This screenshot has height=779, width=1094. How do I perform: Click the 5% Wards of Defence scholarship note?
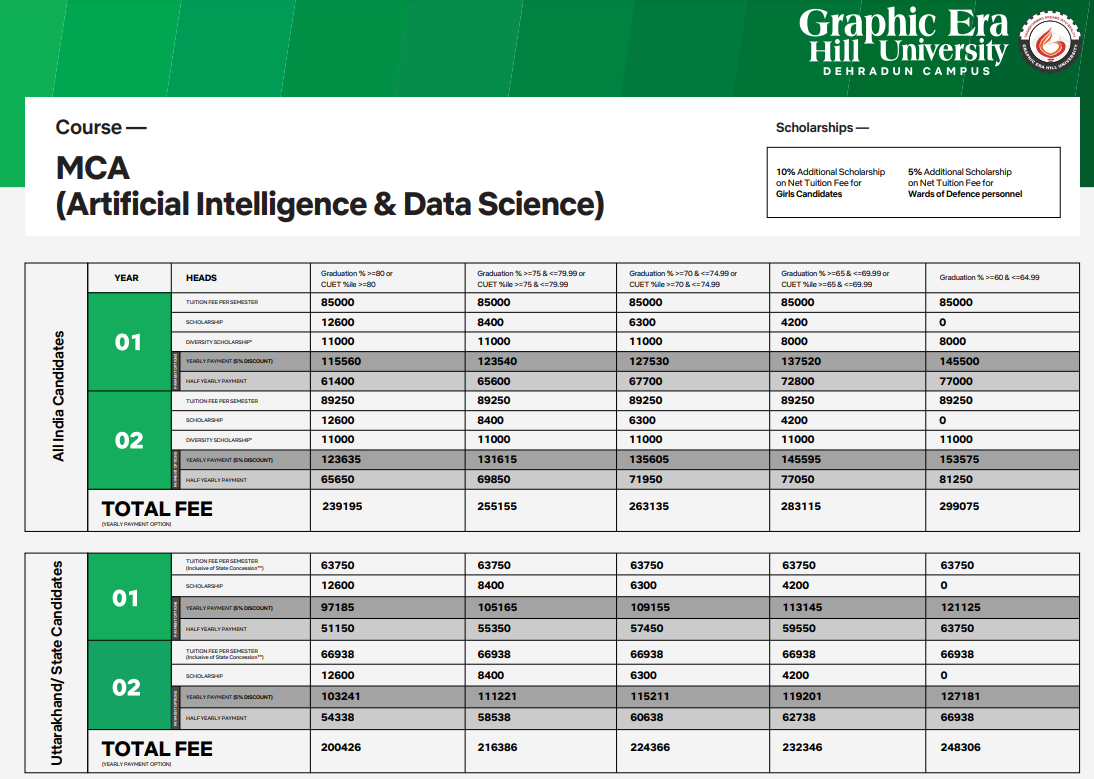965,183
